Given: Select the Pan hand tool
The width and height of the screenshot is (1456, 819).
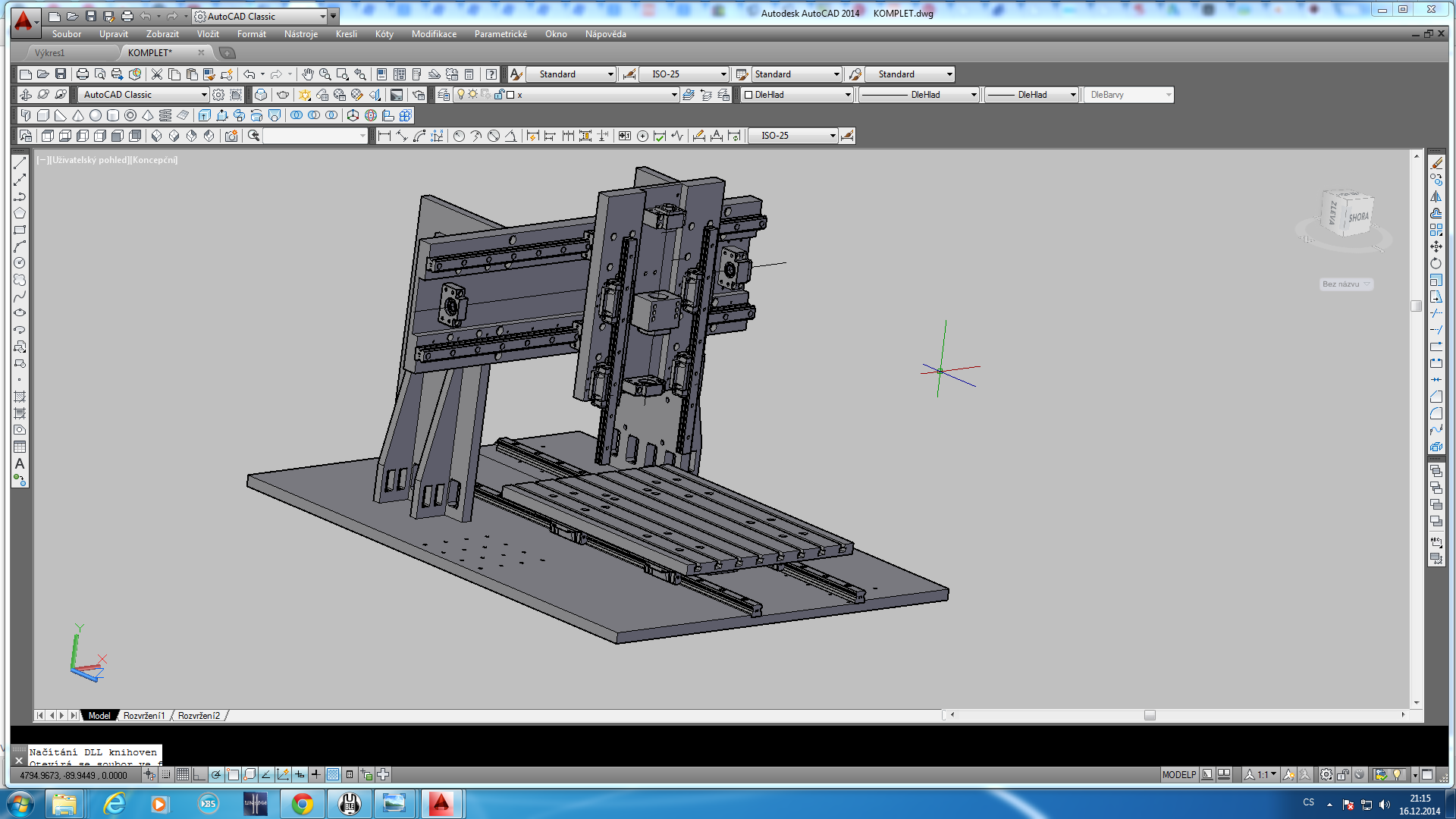Looking at the screenshot, I should 307,74.
